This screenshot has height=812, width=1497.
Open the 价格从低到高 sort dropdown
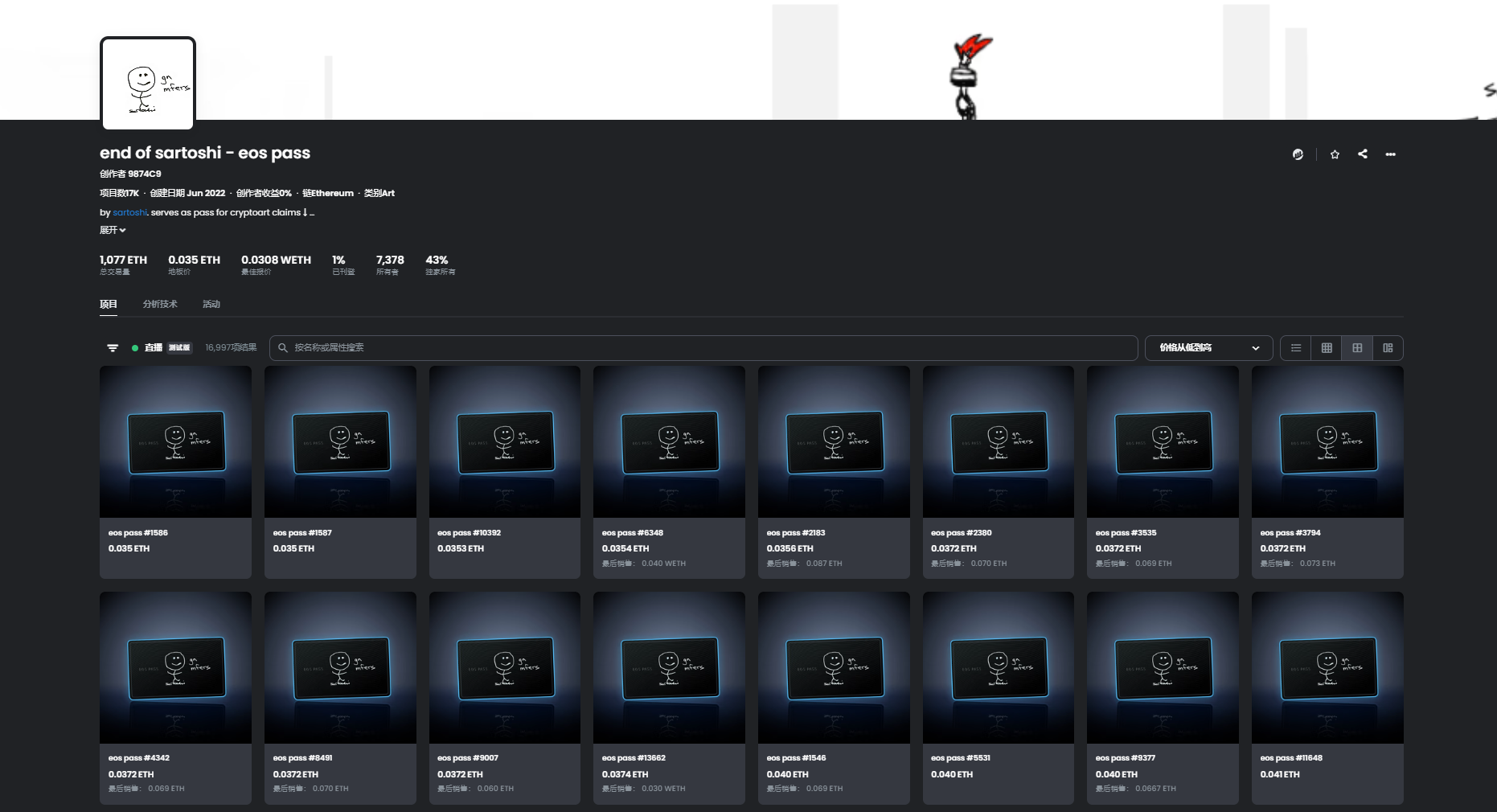click(x=1208, y=348)
